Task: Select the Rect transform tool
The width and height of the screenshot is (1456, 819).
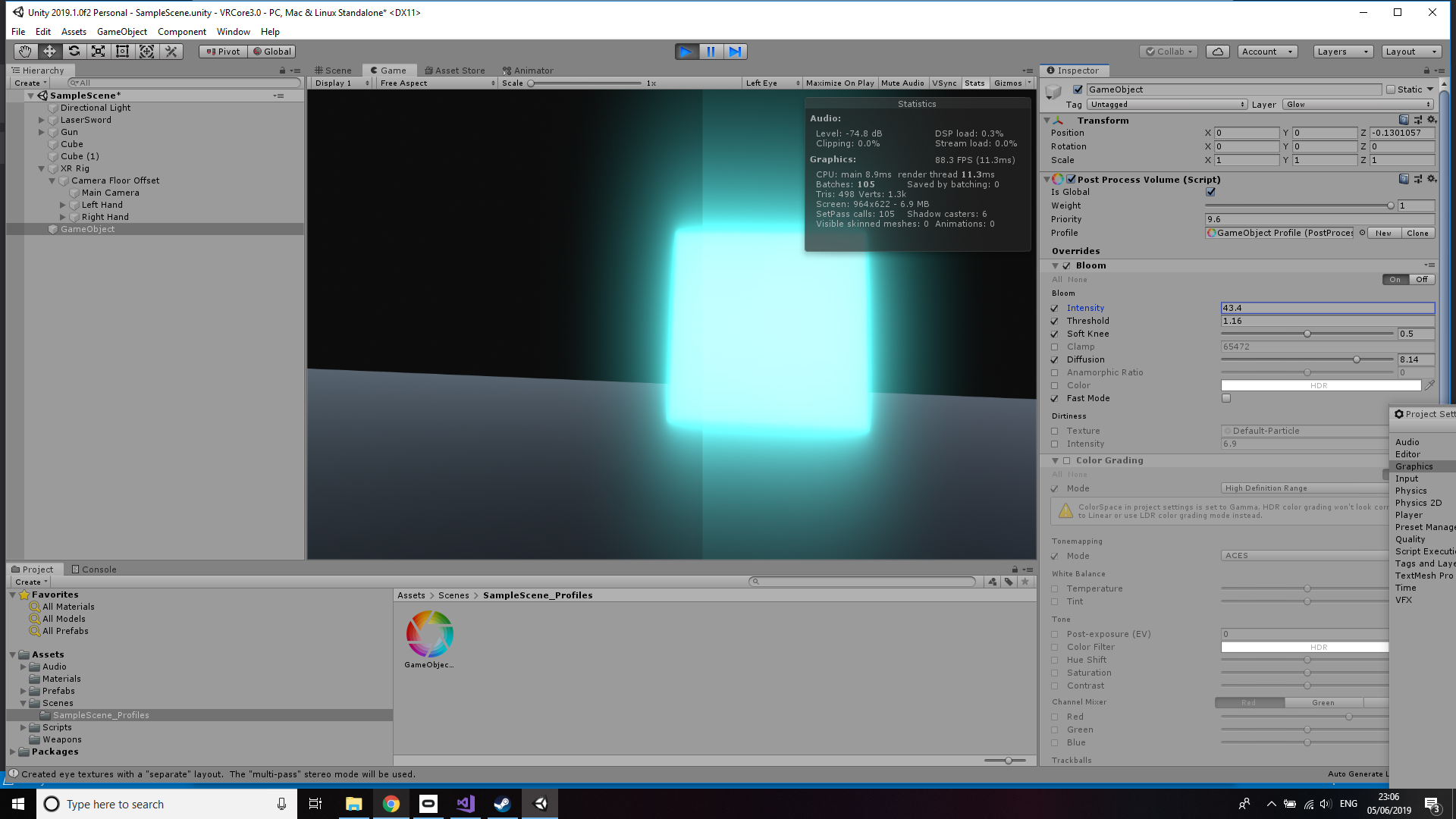Action: coord(122,52)
